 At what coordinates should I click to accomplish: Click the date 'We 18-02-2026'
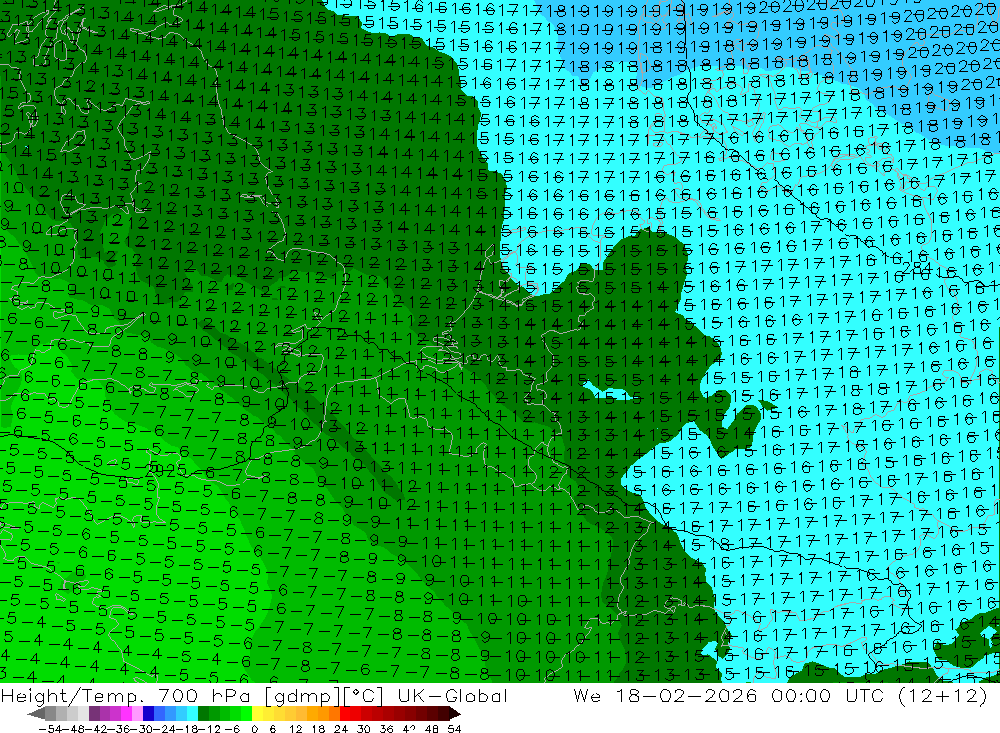click(665, 695)
